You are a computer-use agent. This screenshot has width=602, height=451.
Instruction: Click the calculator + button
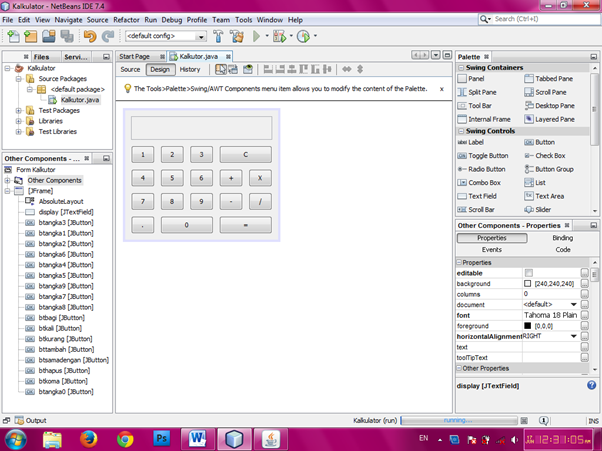(x=231, y=178)
